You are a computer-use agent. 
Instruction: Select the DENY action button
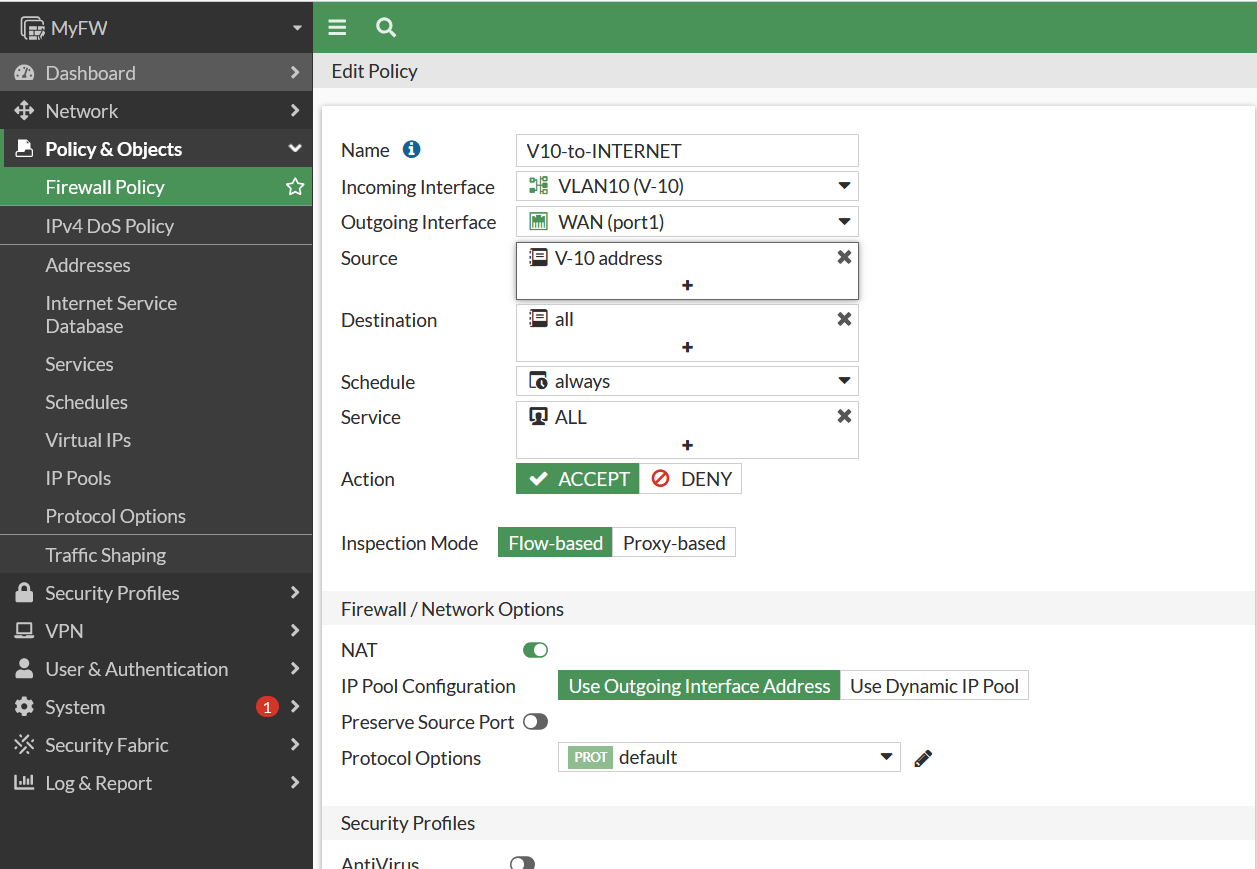click(691, 479)
